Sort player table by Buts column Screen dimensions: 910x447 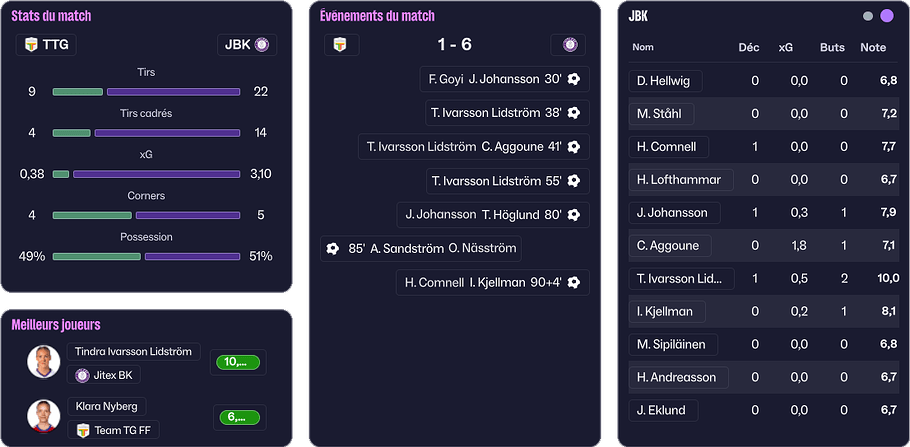(832, 47)
